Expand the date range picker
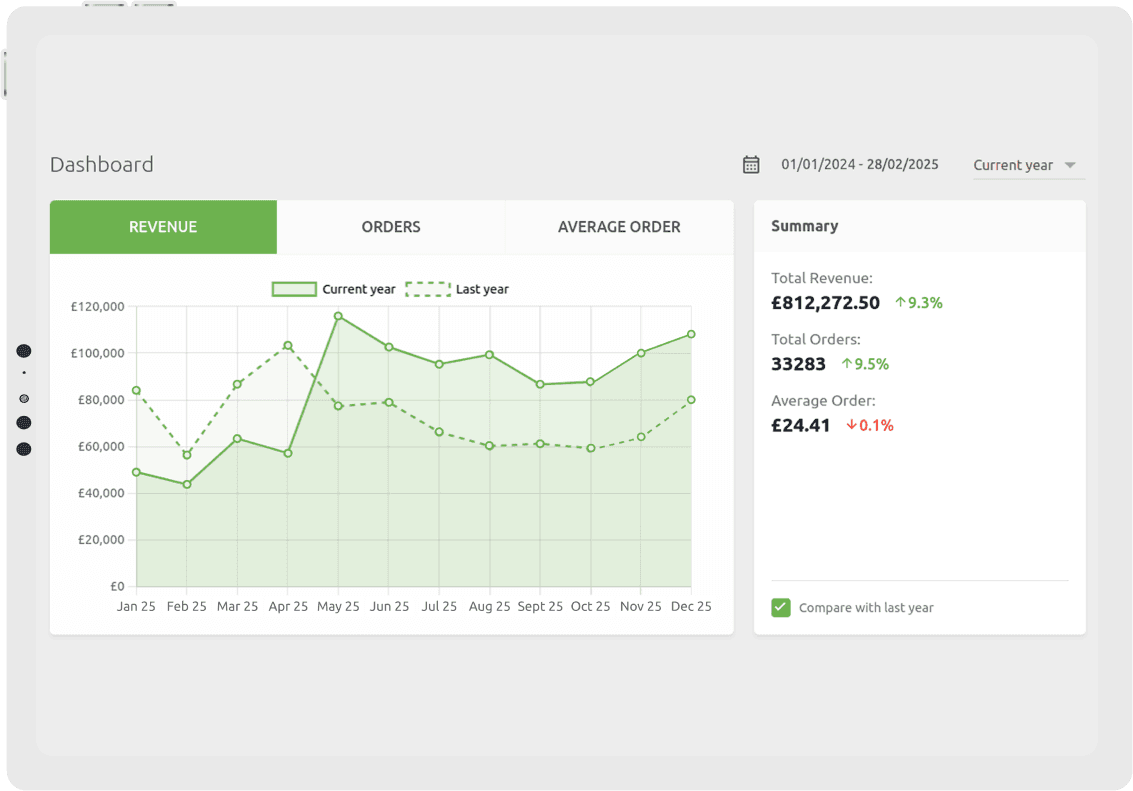This screenshot has width=1133, height=791. [860, 164]
